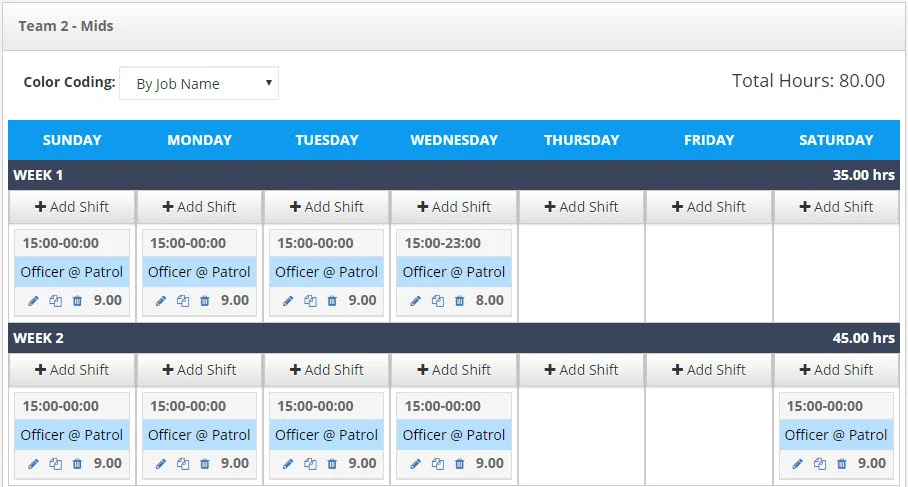This screenshot has width=908, height=487.
Task: Copy the Week 2 Saturday shift
Action: pyautogui.click(x=820, y=464)
